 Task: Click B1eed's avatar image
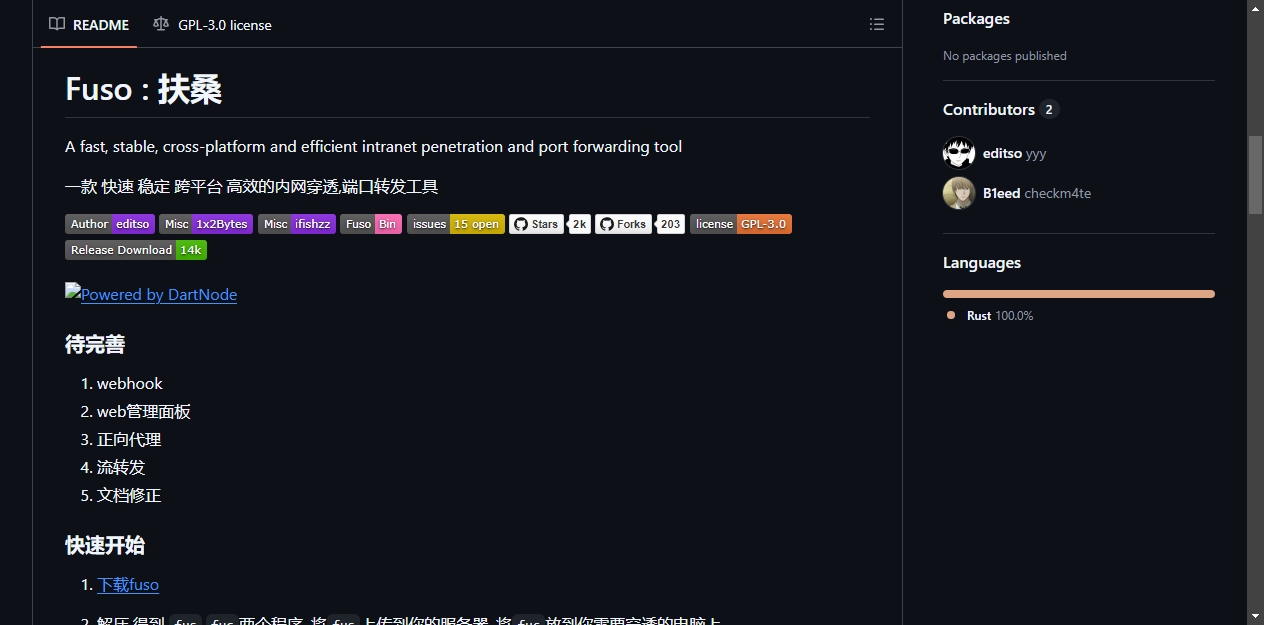(959, 193)
